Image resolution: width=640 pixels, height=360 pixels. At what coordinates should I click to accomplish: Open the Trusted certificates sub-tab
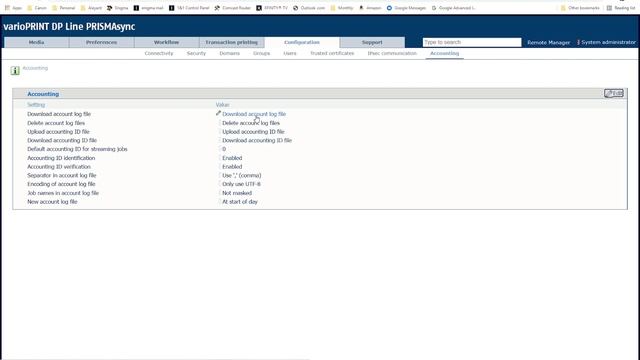pos(332,53)
